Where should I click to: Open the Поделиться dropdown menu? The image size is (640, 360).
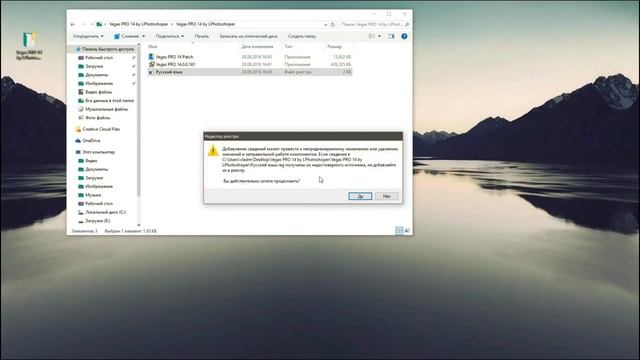(170, 36)
